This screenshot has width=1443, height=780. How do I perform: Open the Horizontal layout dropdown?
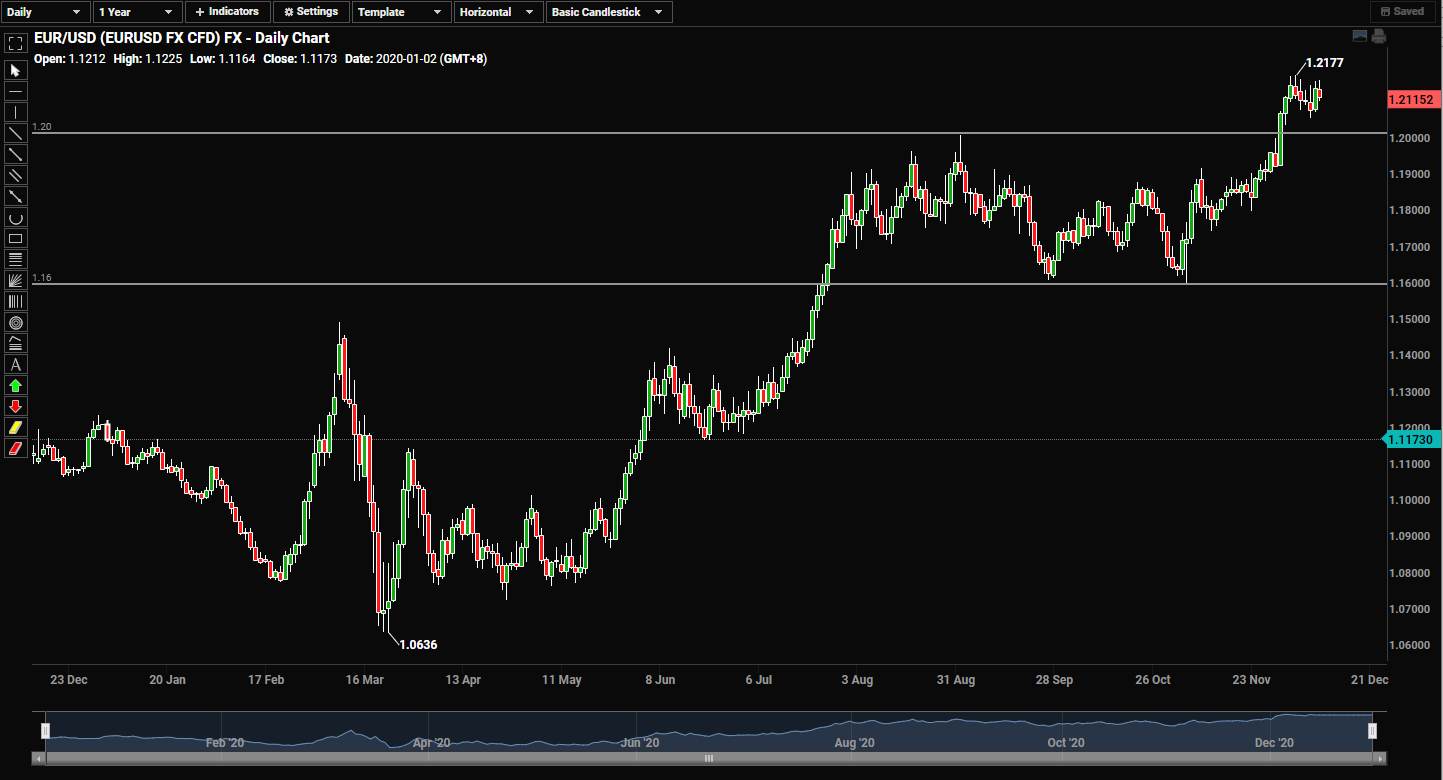tap(498, 12)
